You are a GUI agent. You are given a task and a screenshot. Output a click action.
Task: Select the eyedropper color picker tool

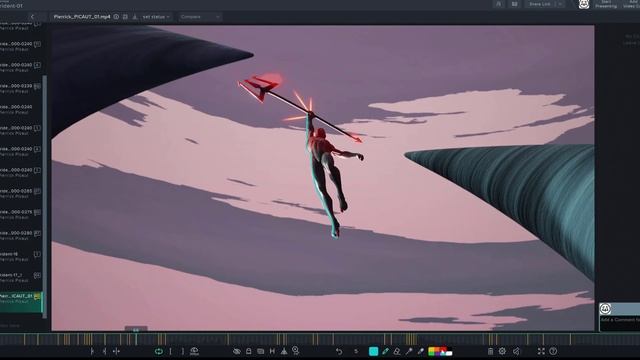click(420, 351)
